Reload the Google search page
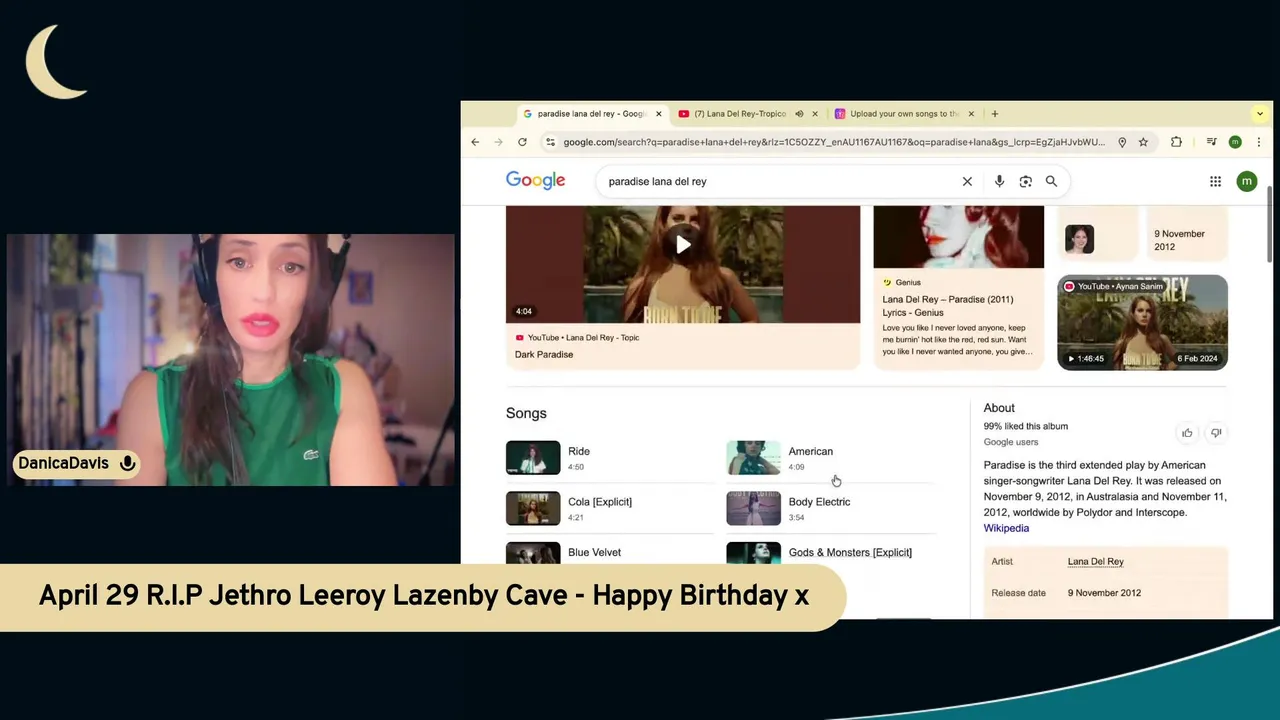1280x720 pixels. [x=522, y=142]
